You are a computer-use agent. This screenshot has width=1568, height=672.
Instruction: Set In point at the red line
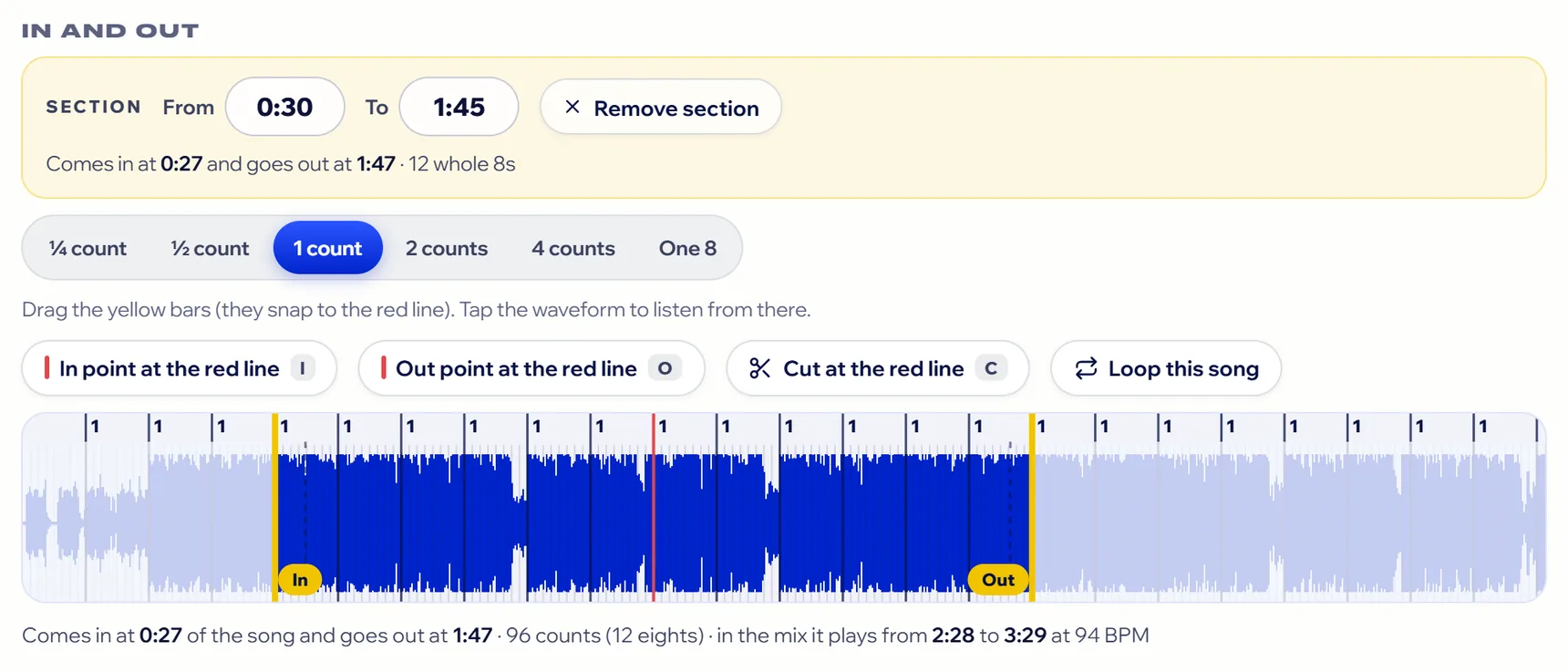[x=180, y=368]
